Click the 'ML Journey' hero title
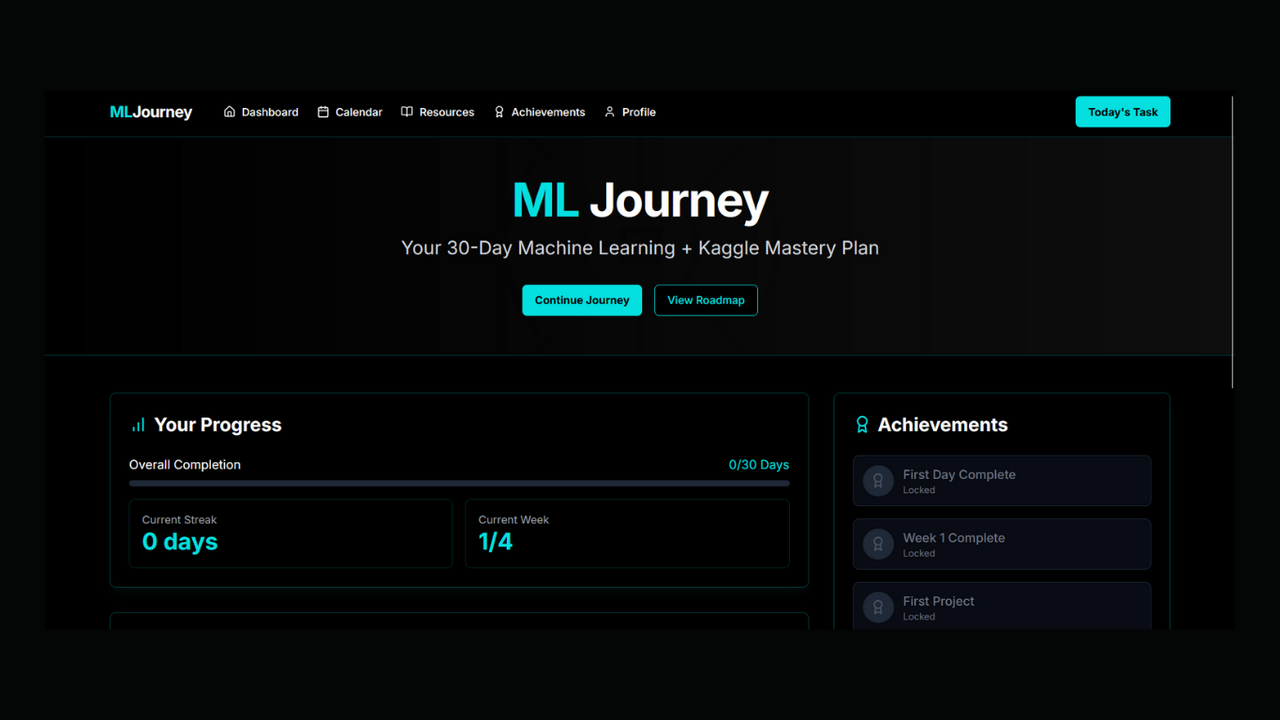 pos(640,200)
